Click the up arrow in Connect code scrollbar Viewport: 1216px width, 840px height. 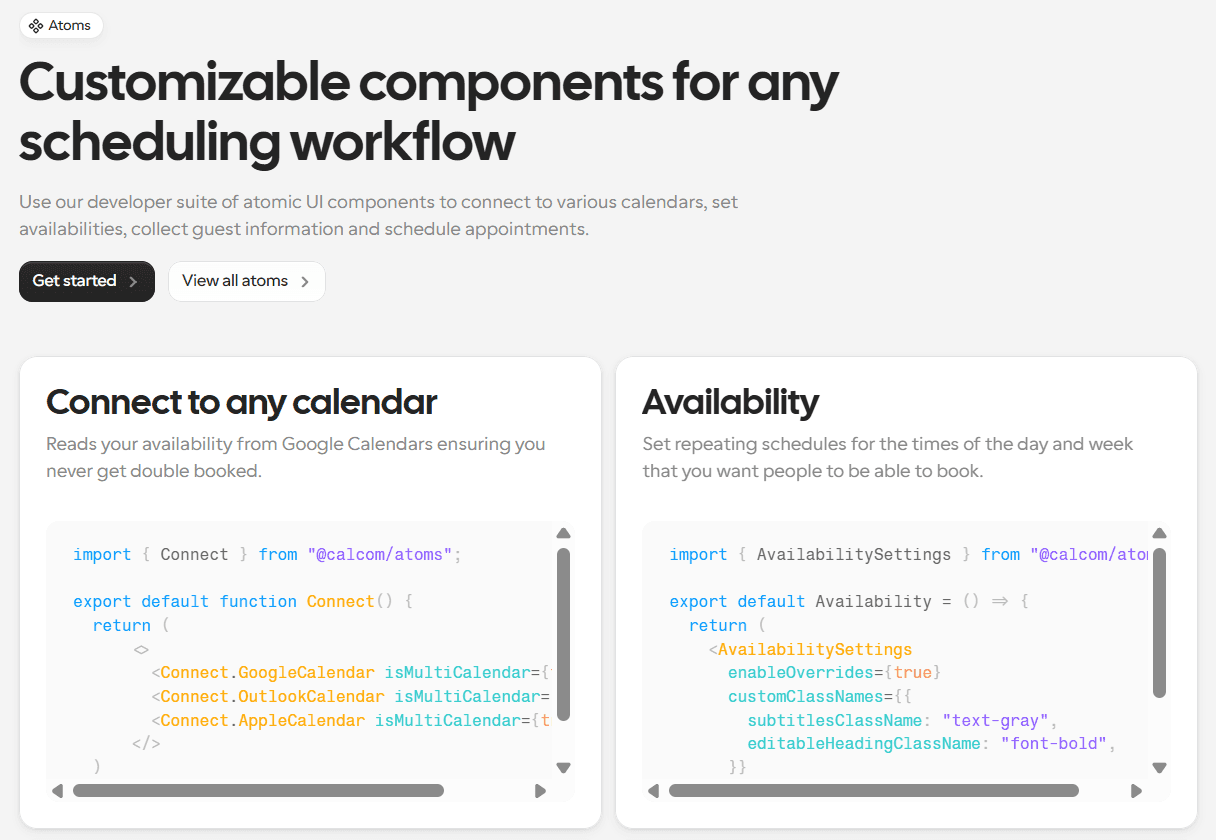pos(563,533)
